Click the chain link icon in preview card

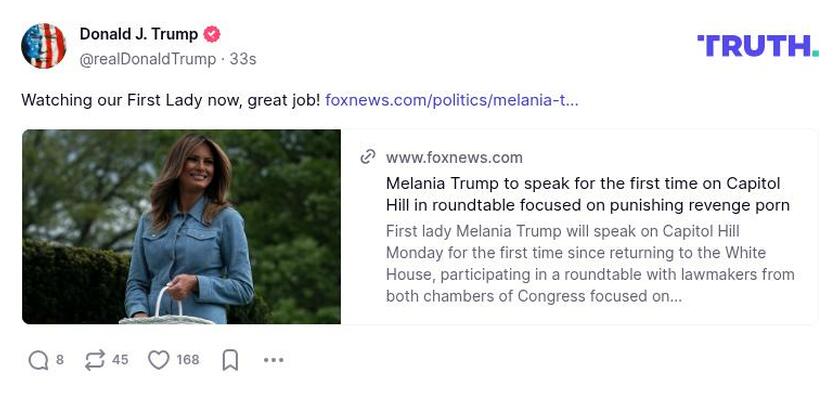(368, 157)
